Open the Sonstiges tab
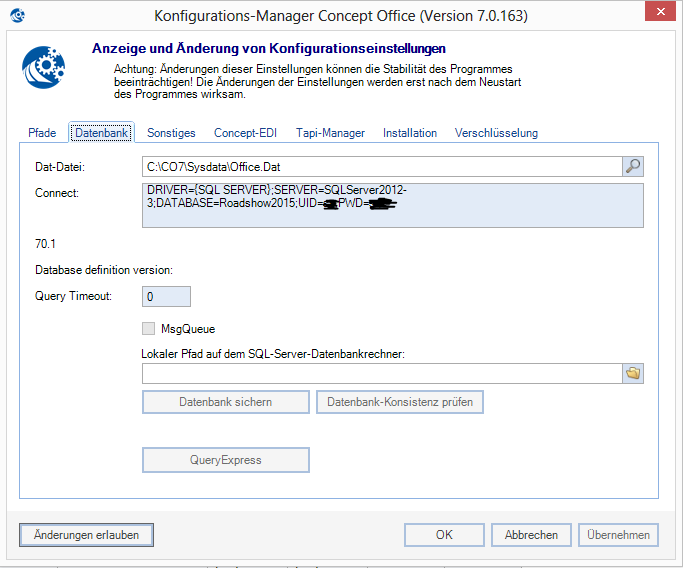 171,133
